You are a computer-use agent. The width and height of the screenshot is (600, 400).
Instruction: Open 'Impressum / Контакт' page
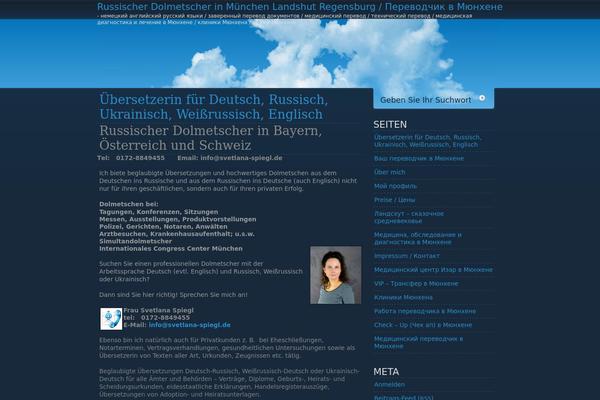coord(407,256)
